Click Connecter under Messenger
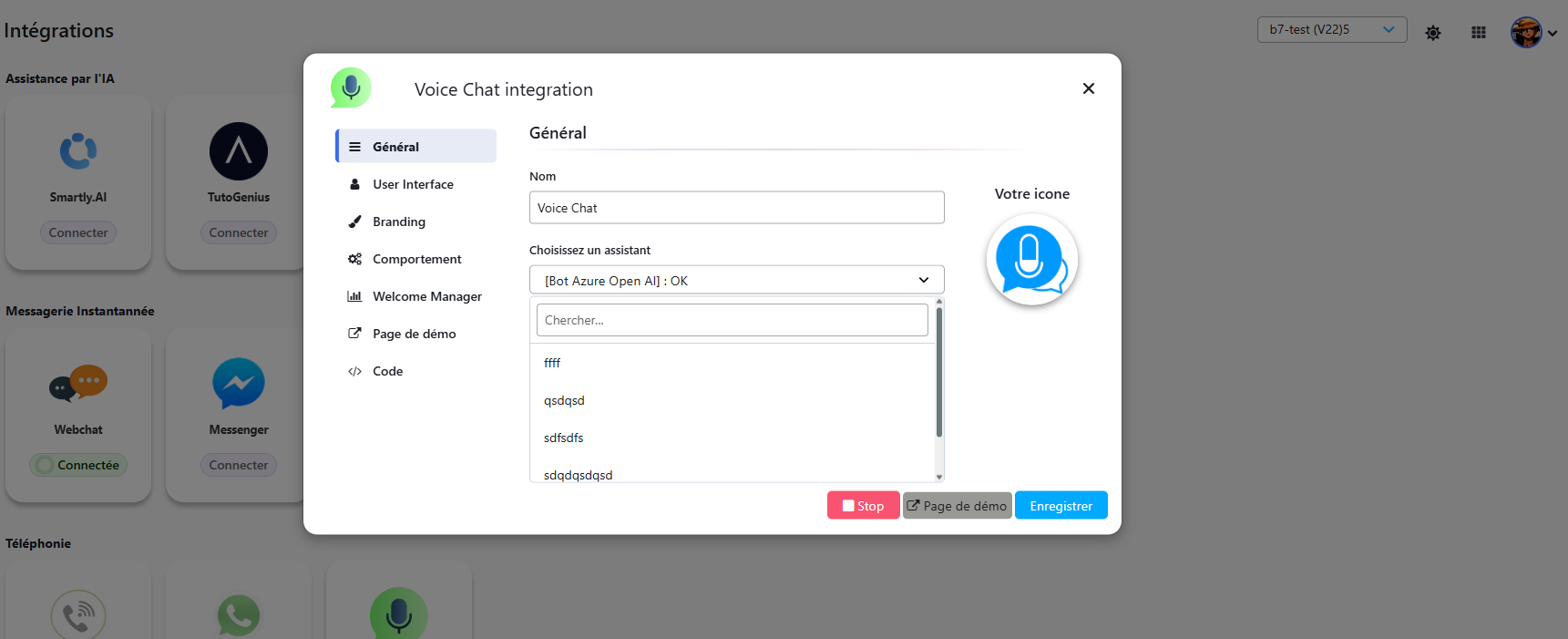This screenshot has width=1568, height=639. pos(239,465)
